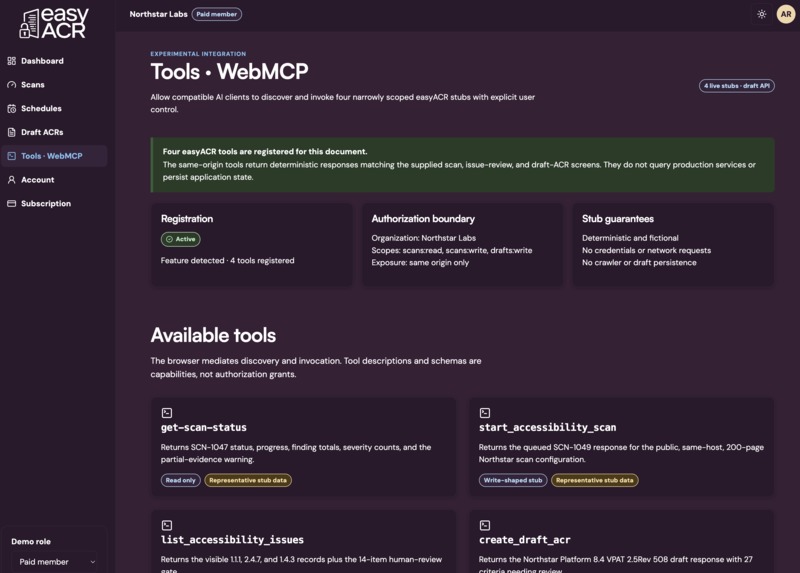Click the Demo role label
The height and width of the screenshot is (573, 800).
pos(31,542)
